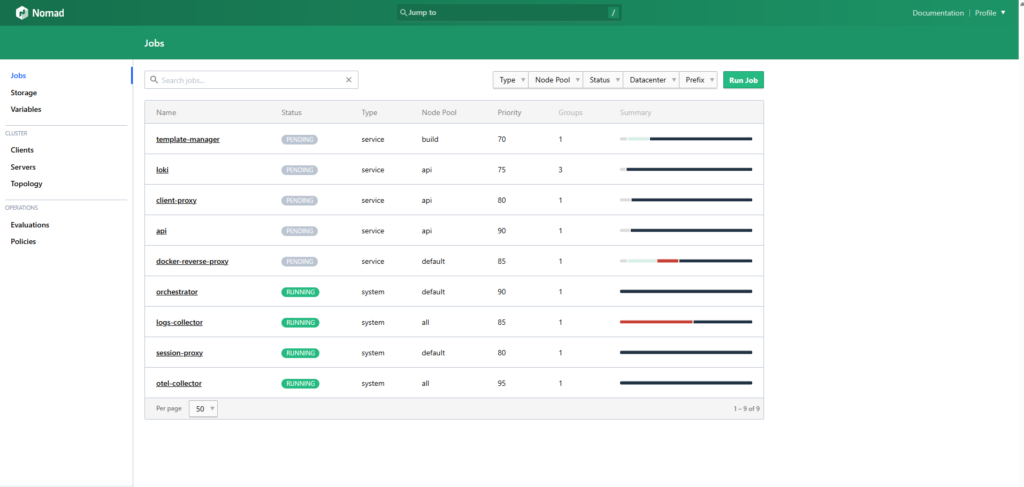Open the Documentation link
The width and height of the screenshot is (1024, 487).
point(938,13)
